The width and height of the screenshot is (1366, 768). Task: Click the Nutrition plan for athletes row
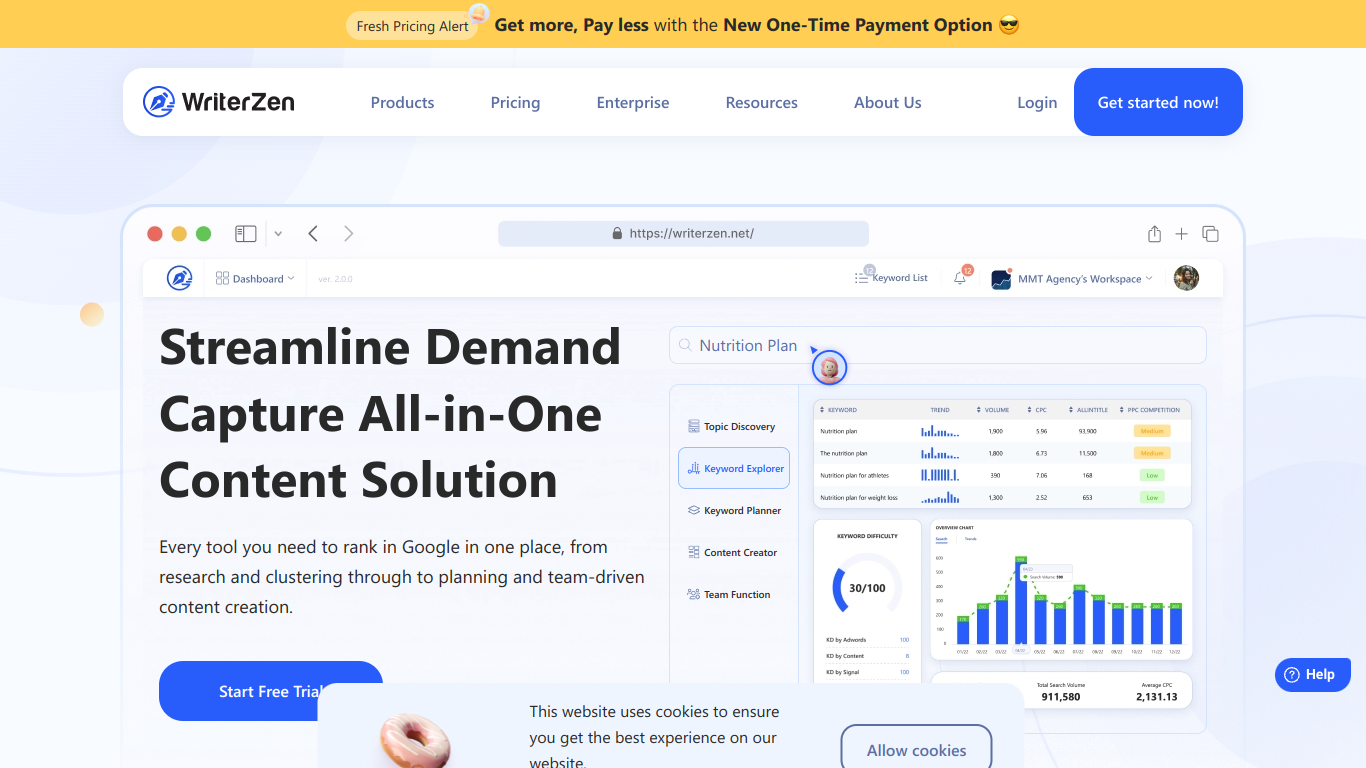1003,475
